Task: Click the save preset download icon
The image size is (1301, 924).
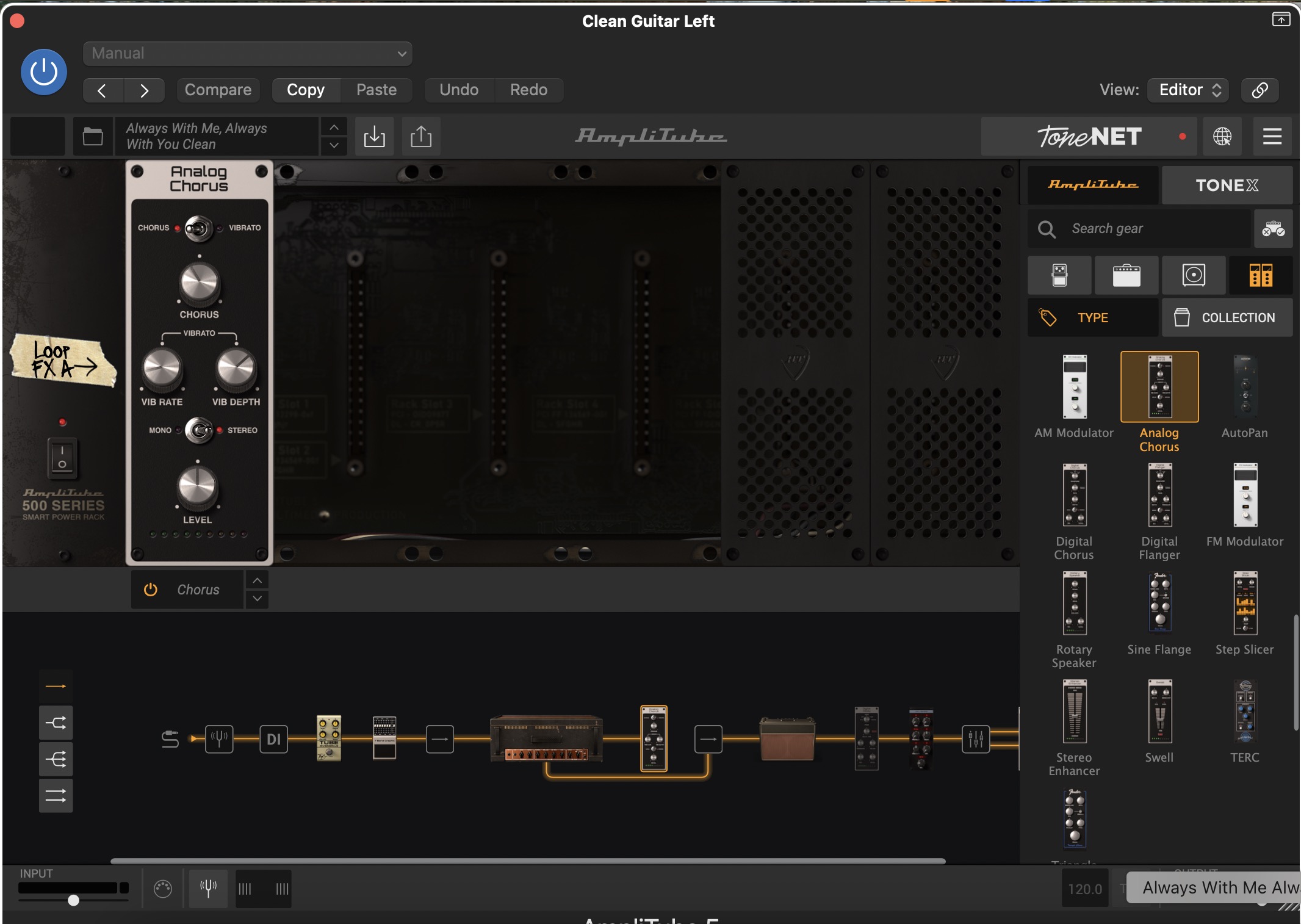Action: (x=374, y=136)
